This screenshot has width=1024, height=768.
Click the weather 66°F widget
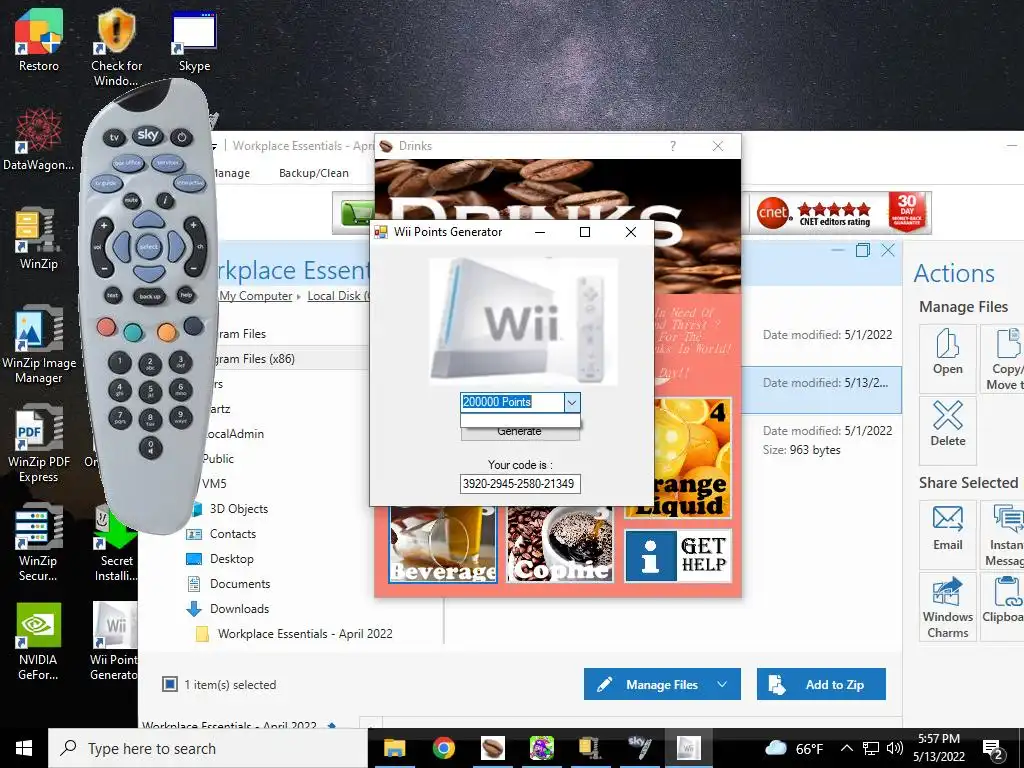[793, 748]
